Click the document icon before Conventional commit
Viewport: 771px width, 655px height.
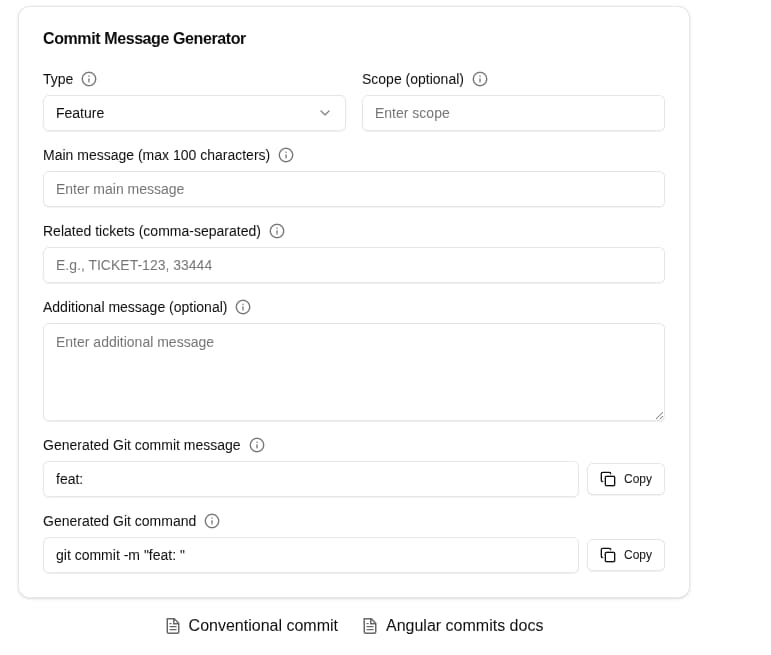coord(173,626)
